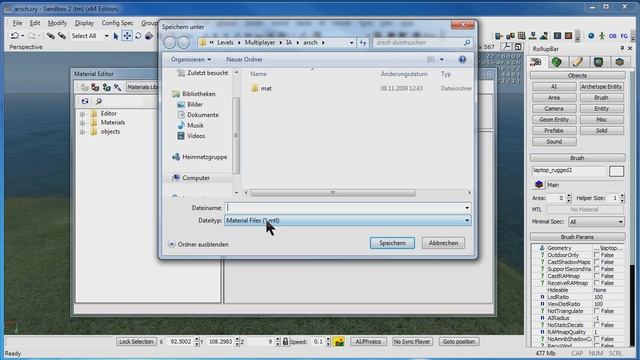The height and width of the screenshot is (360, 640).
Task: Click the Dateiname text input field
Action: point(344,208)
